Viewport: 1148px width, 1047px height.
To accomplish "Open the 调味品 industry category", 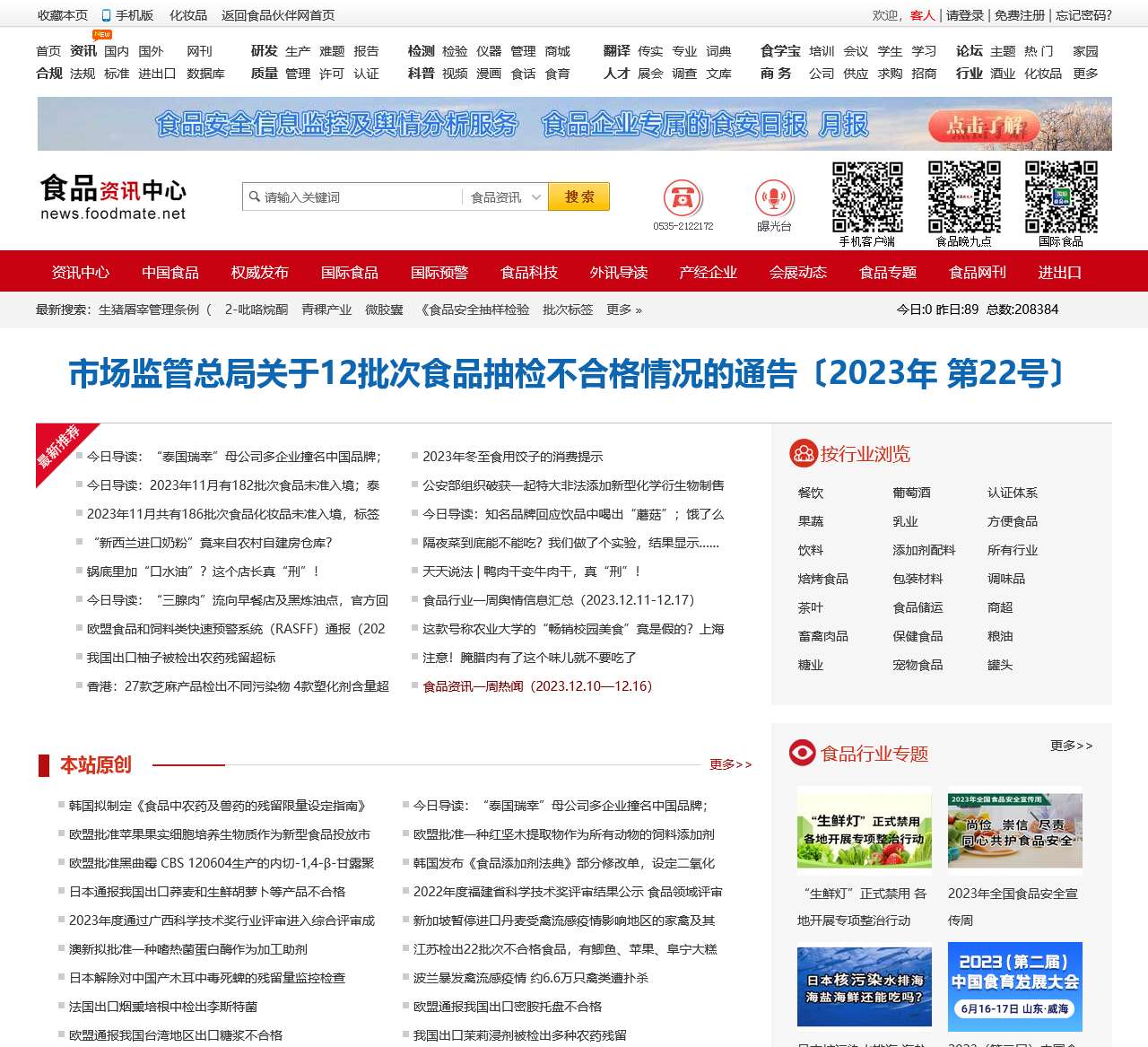I will click(x=1006, y=579).
